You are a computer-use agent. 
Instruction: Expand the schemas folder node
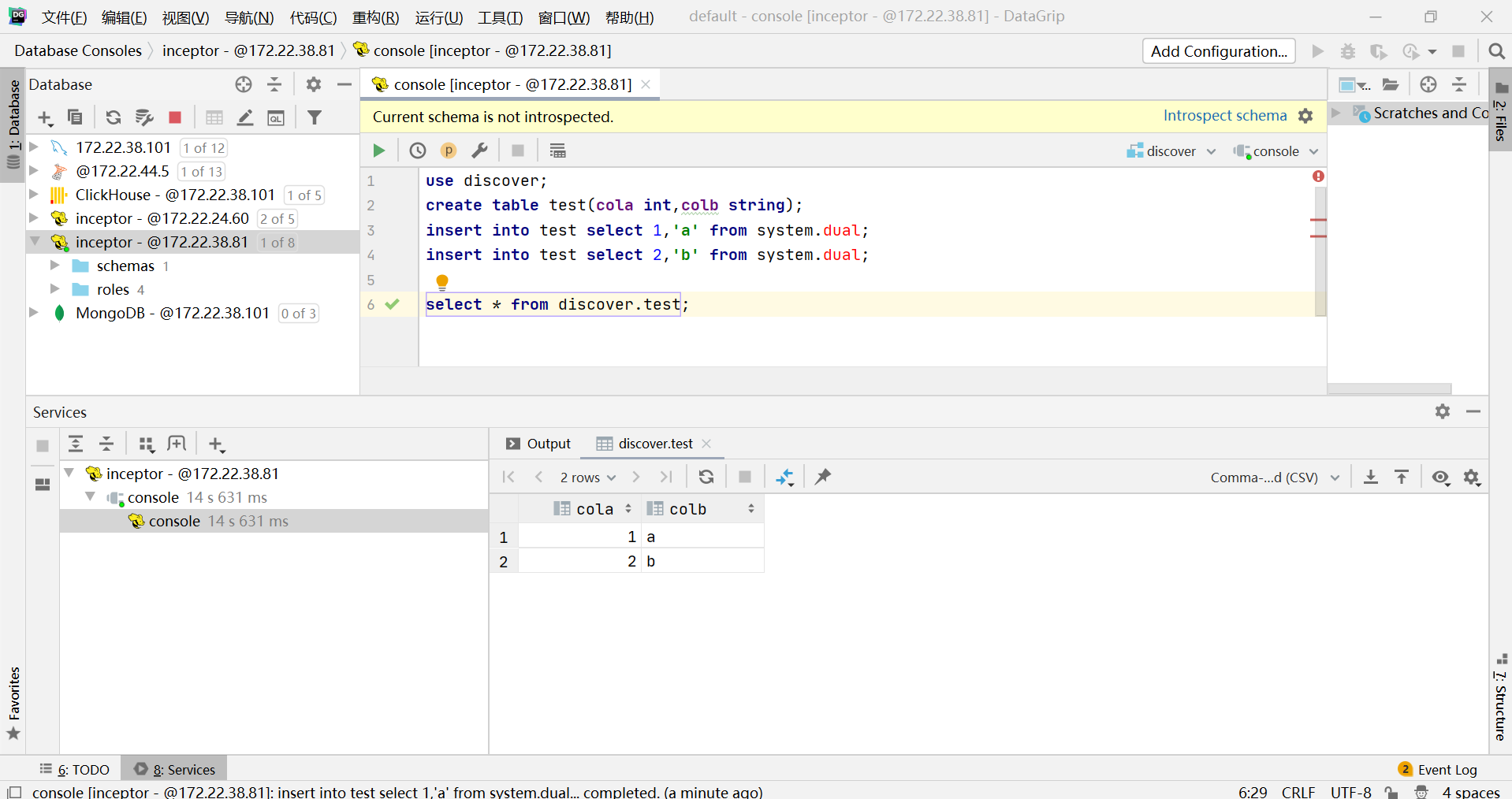click(x=55, y=266)
